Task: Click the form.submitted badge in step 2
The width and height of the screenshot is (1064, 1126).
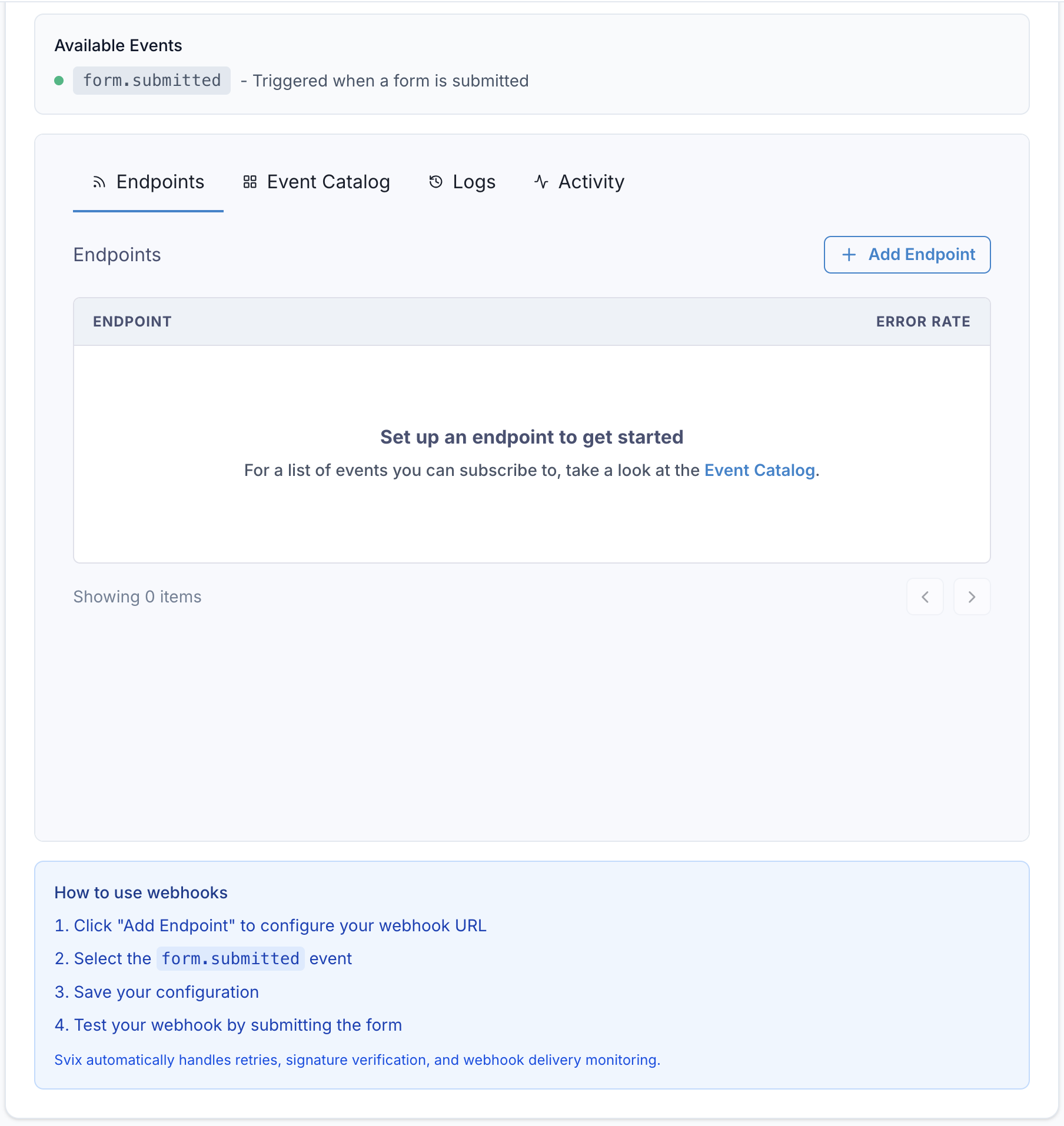Action: [x=230, y=958]
